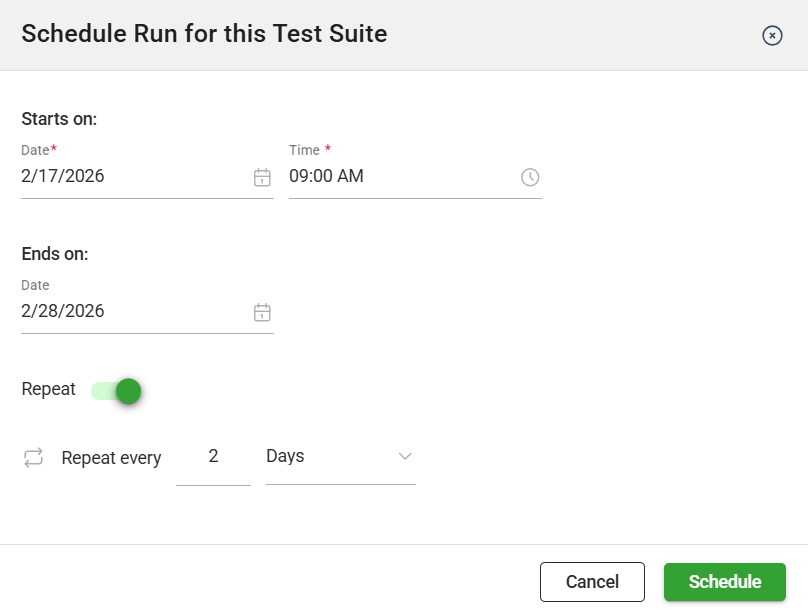The image size is (808, 616).
Task: Click the "Starts on:" heading
Action: (x=59, y=119)
